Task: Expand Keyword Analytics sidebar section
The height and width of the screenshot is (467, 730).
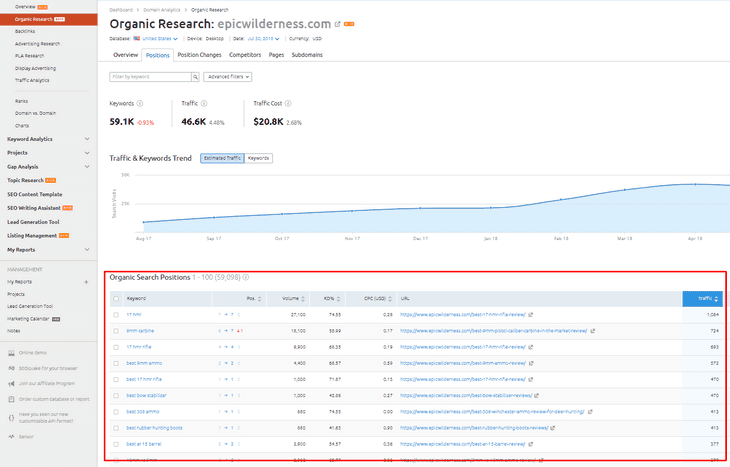Action: (87, 139)
